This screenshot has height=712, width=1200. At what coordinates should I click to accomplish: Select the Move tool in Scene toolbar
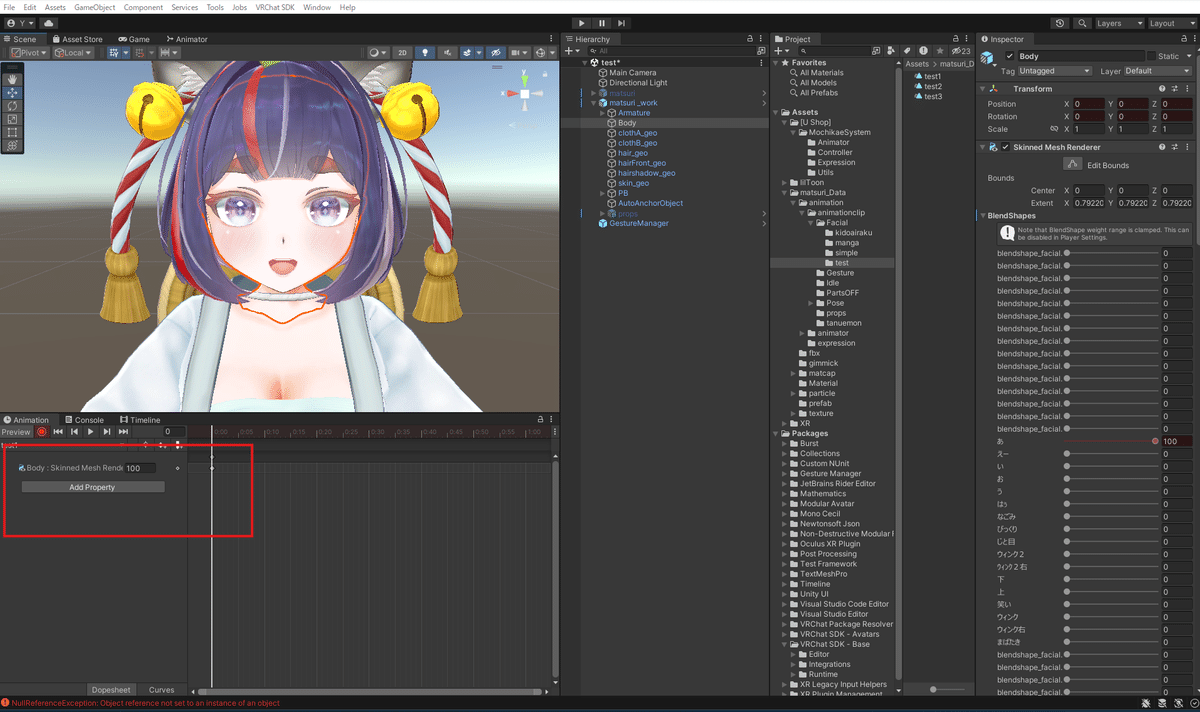[13, 92]
